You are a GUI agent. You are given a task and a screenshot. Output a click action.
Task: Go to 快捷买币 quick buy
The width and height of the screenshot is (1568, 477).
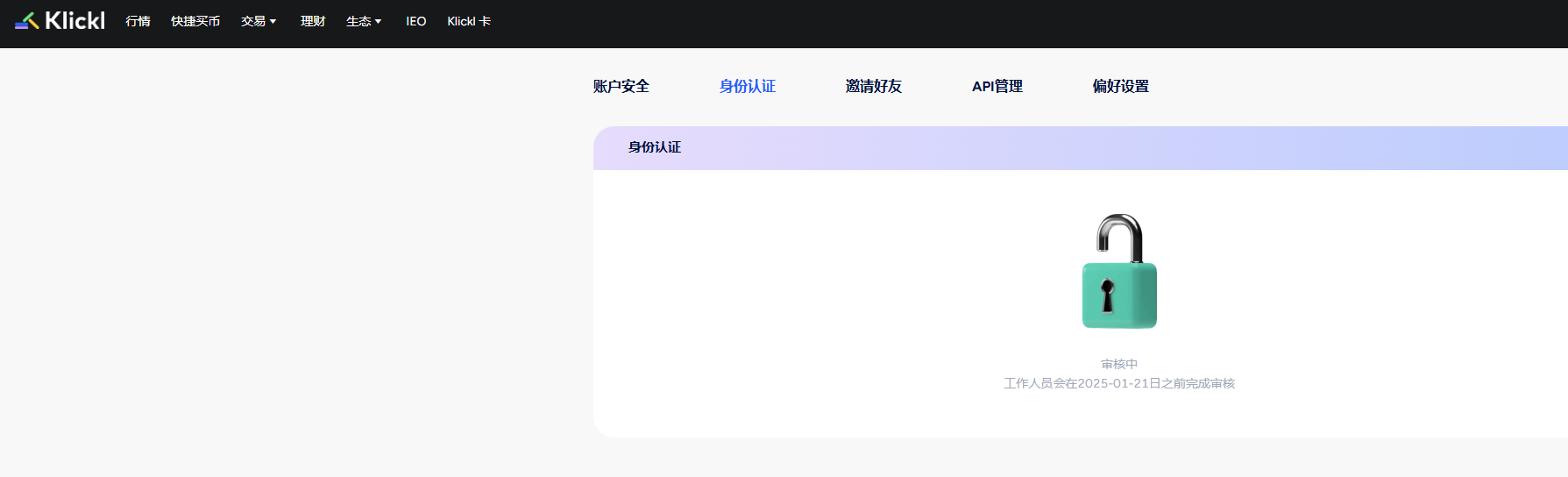[x=195, y=21]
